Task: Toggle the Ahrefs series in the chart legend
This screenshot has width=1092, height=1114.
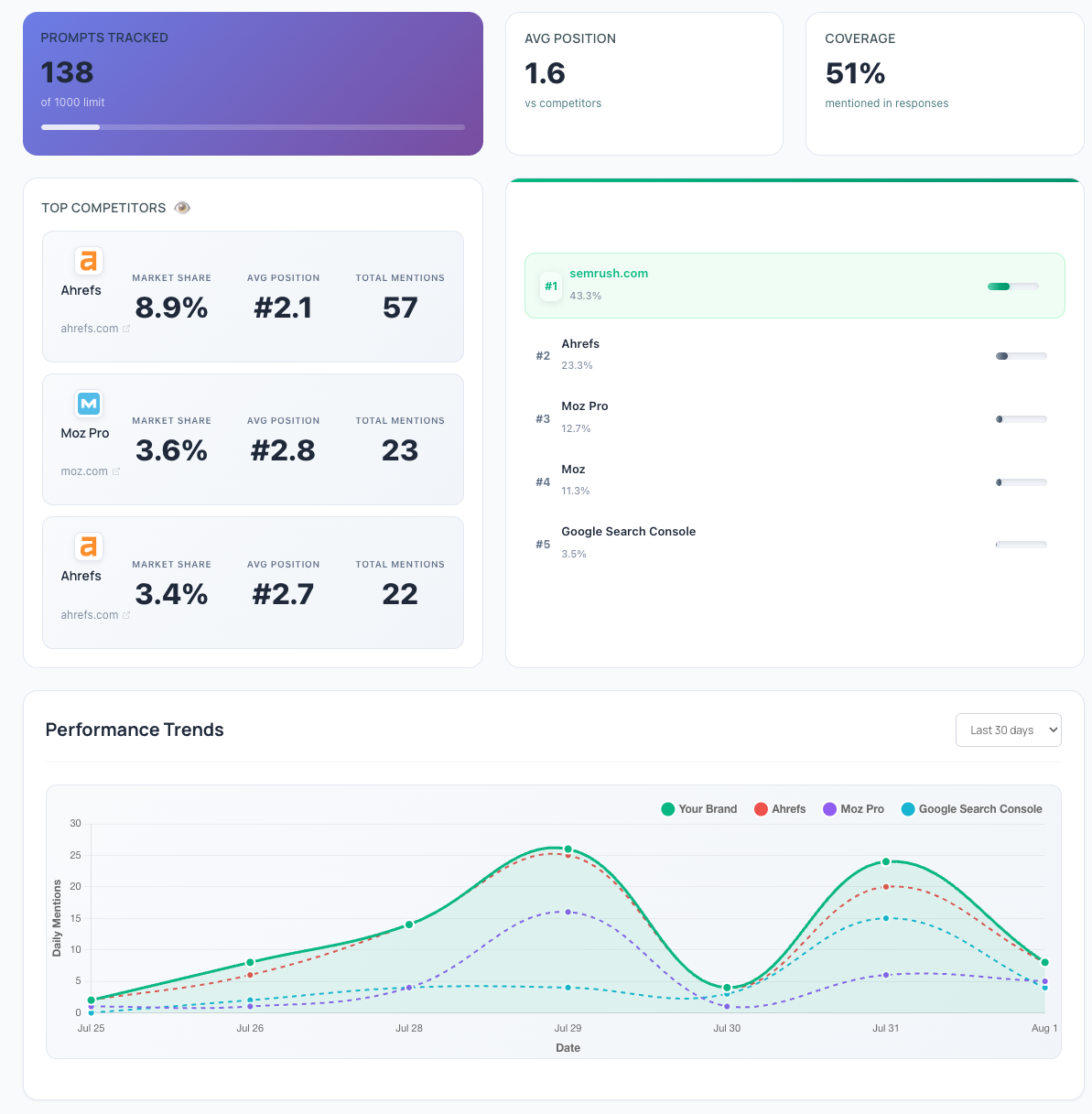Action: tap(780, 809)
